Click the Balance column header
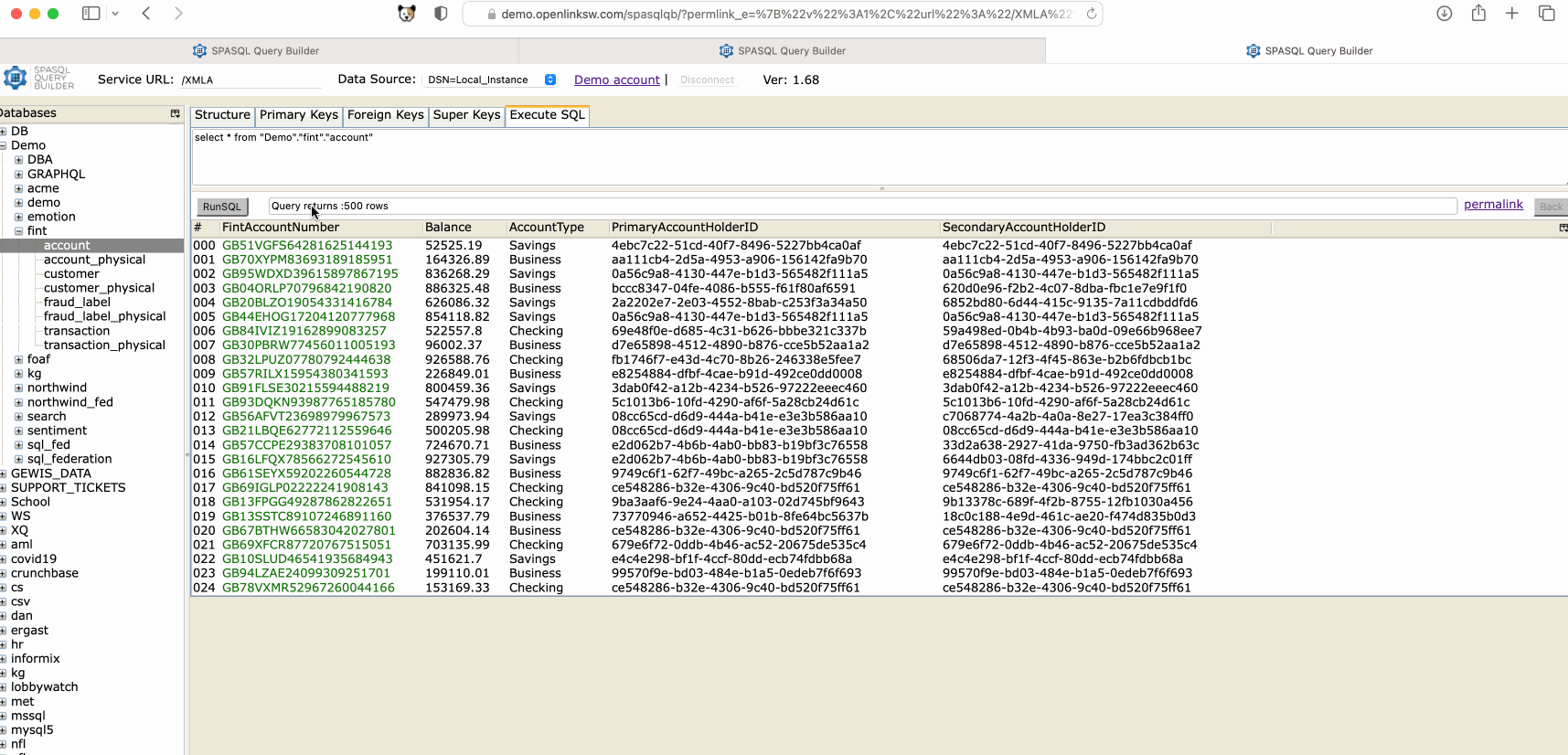 point(448,228)
